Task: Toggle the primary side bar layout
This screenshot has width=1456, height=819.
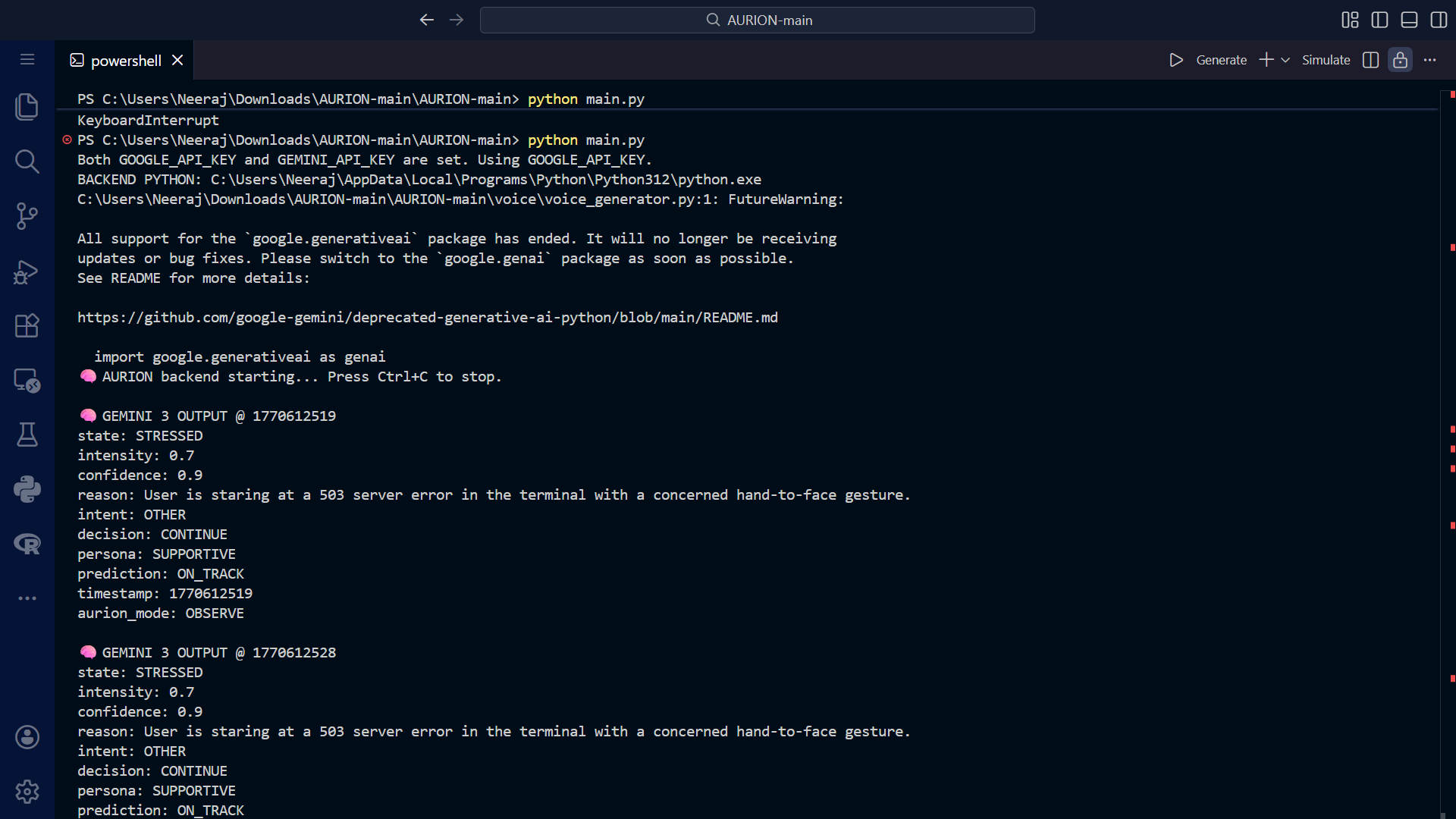Action: point(1379,20)
